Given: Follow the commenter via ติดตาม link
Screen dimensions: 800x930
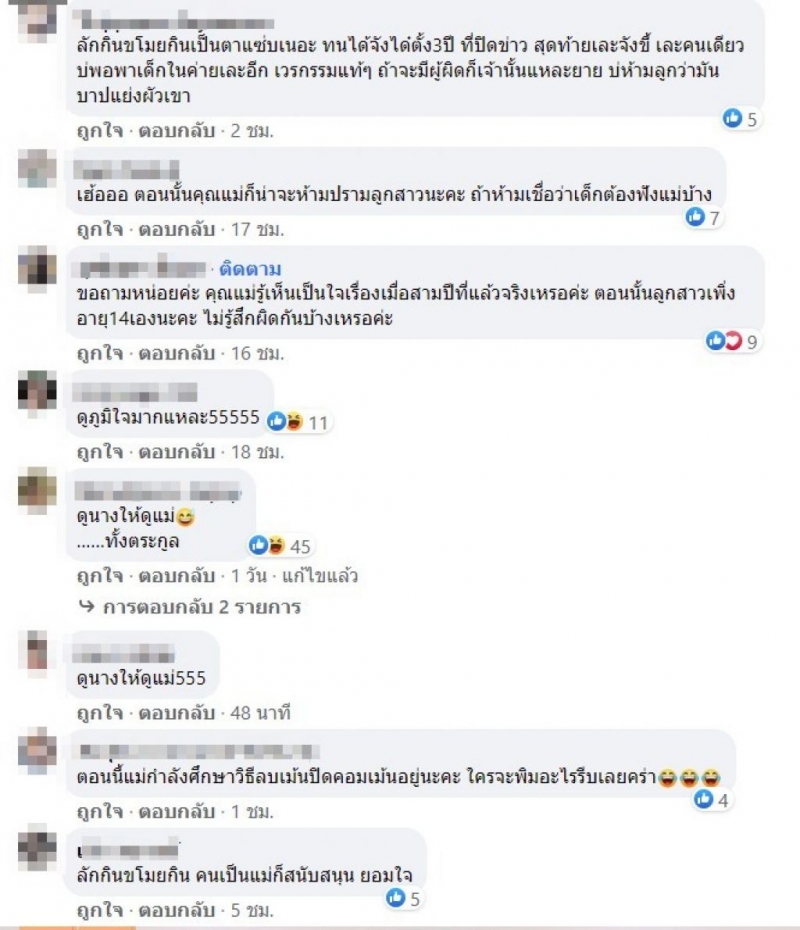Looking at the screenshot, I should pos(250,269).
